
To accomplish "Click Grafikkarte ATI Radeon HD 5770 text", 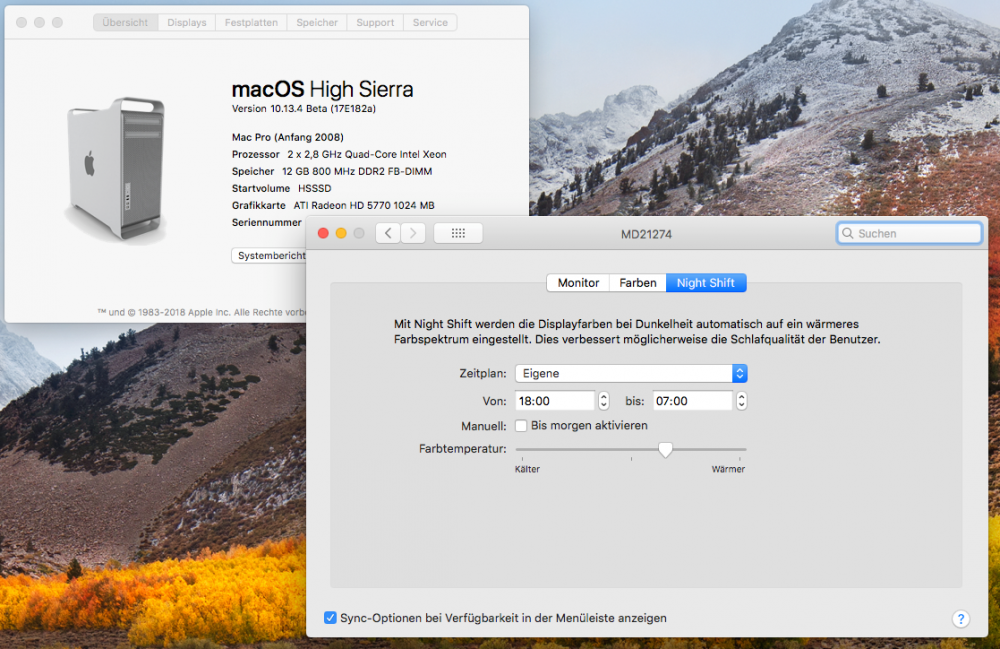I will pyautogui.click(x=333, y=205).
